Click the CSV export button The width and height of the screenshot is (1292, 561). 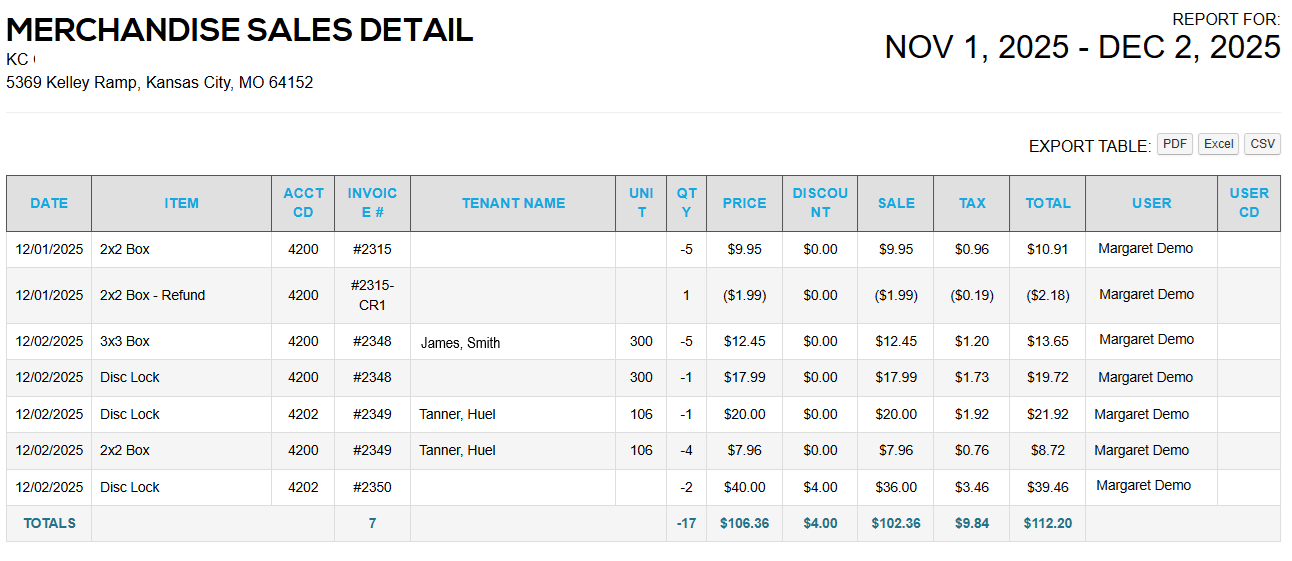coord(1262,144)
